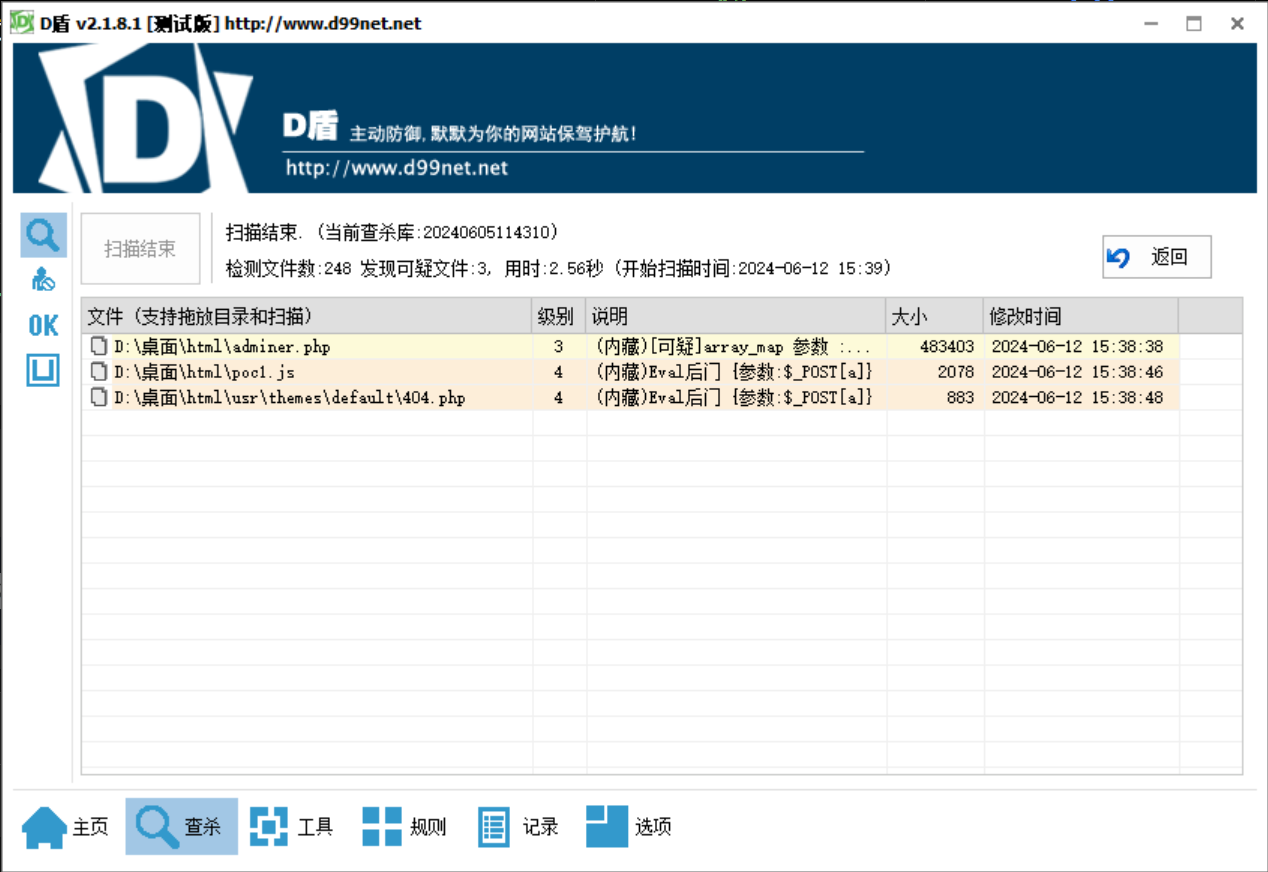Click the 扫描结束 button
The height and width of the screenshot is (872, 1268).
point(141,249)
